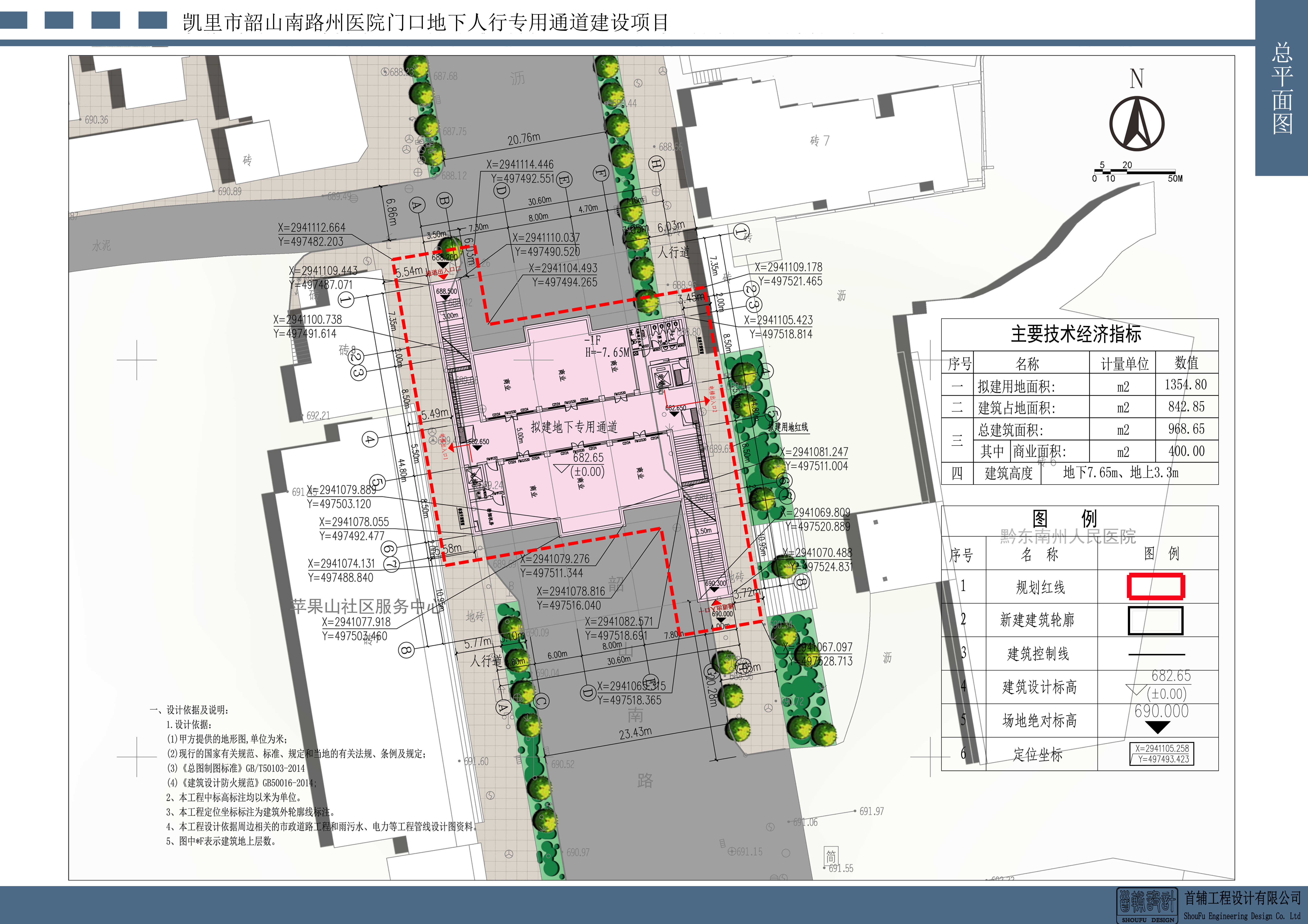The width and height of the screenshot is (1308, 924).
Task: Click the value 1354.80 in the table
Action: (x=1186, y=384)
